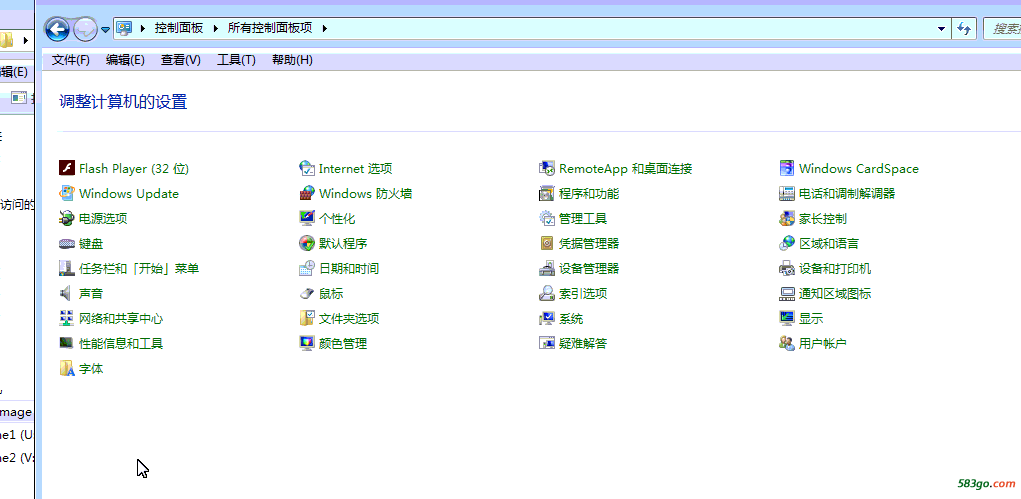Click the 个性化 icon
Viewport: 1021px width, 499px height.
(307, 218)
